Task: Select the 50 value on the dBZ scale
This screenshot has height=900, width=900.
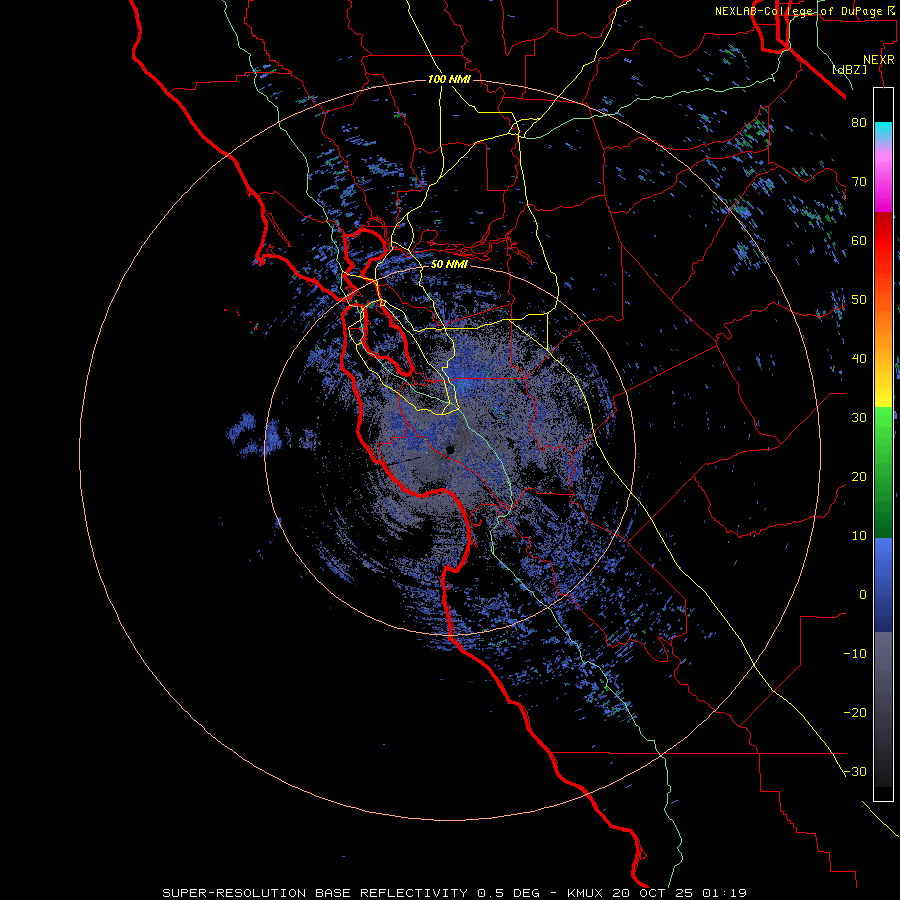Action: click(859, 300)
